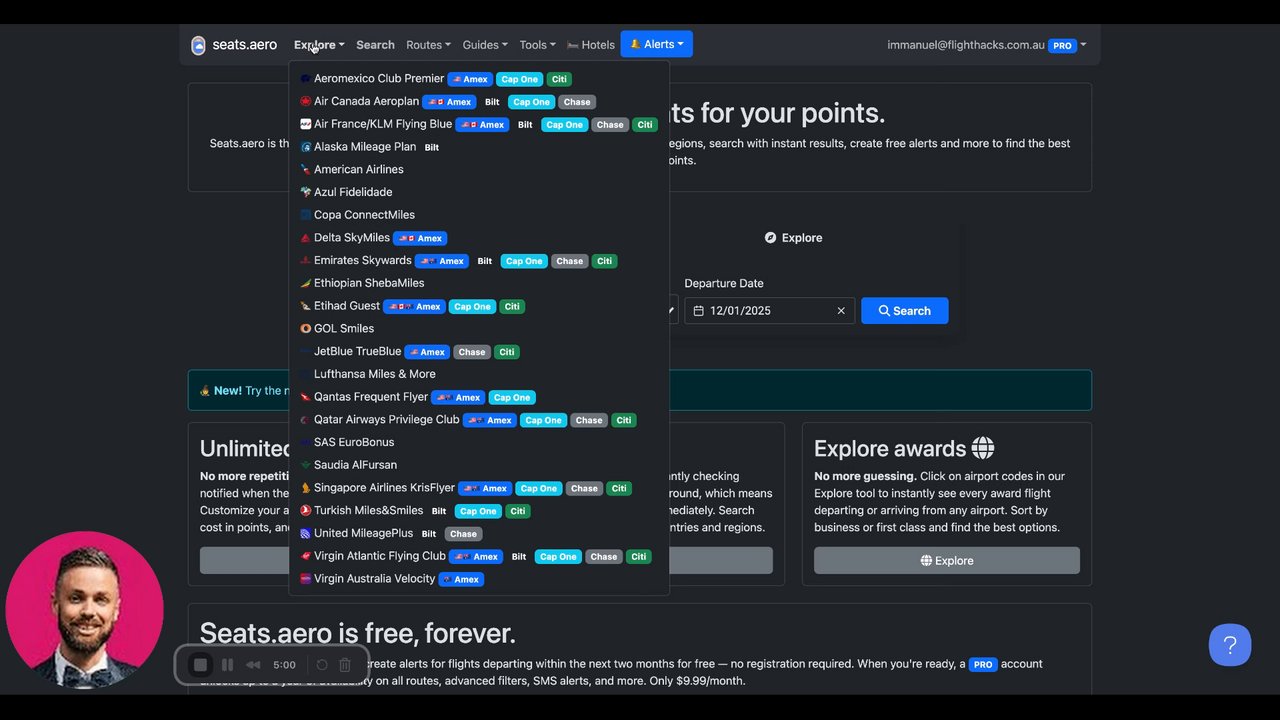Click the PRO badge next to account email
The width and height of the screenshot is (1280, 720).
(x=1062, y=46)
